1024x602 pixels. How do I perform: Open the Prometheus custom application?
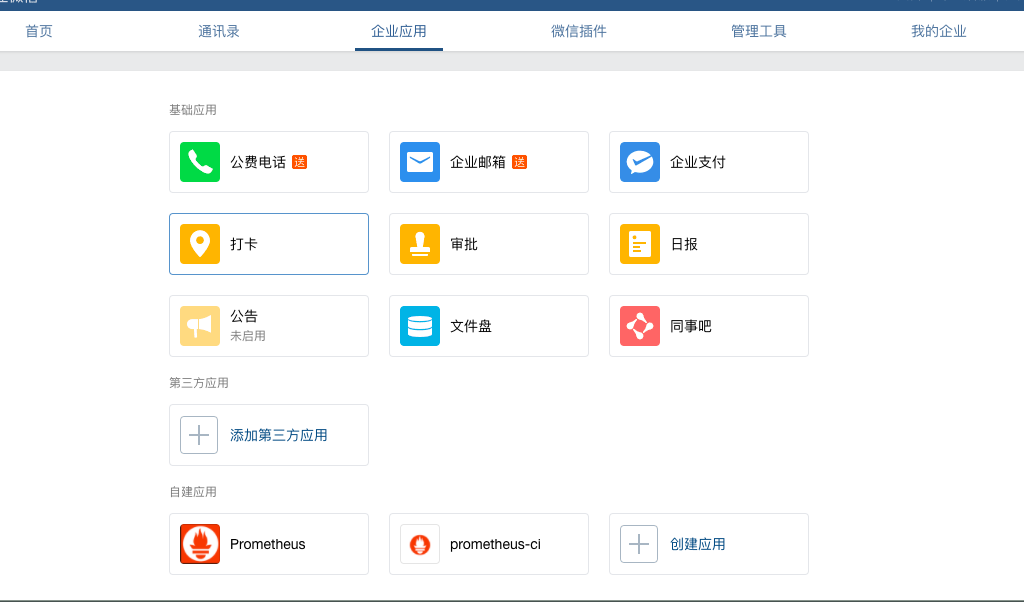tap(268, 543)
